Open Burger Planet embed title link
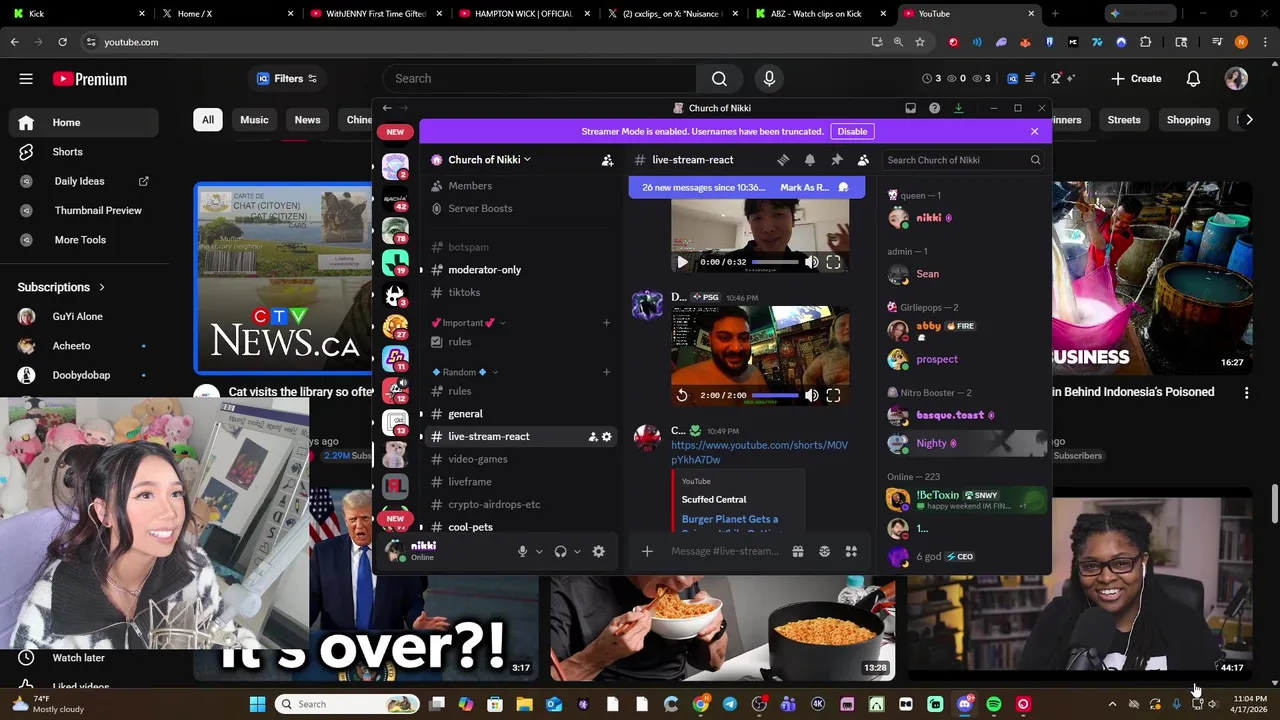The width and height of the screenshot is (1280, 720). pyautogui.click(x=730, y=519)
